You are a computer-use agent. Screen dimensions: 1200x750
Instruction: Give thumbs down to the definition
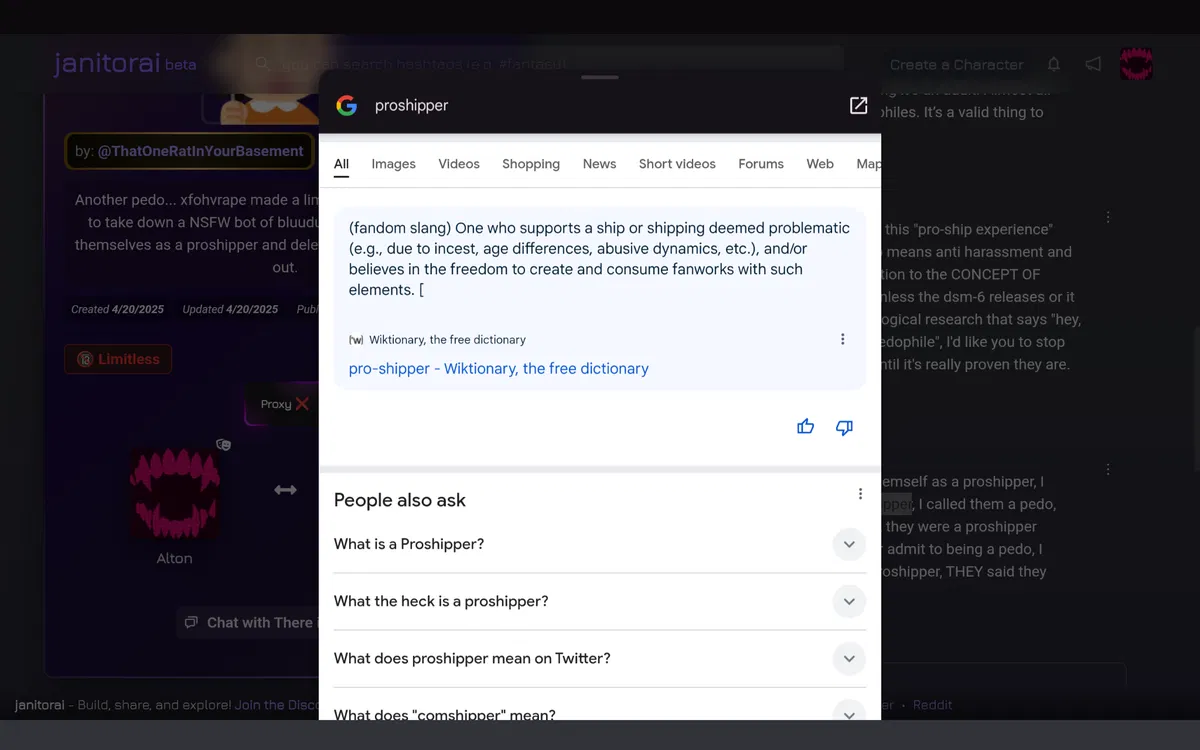(844, 427)
